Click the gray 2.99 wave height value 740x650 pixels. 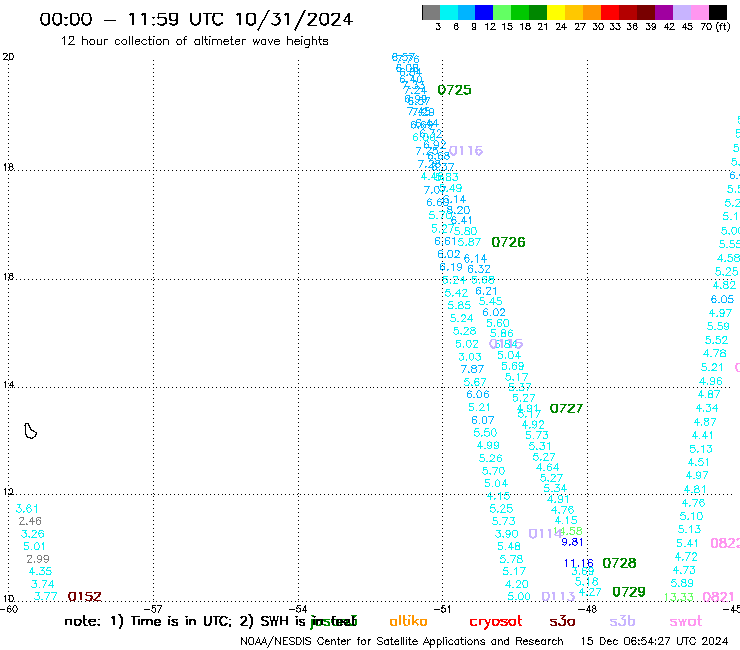click(38, 559)
